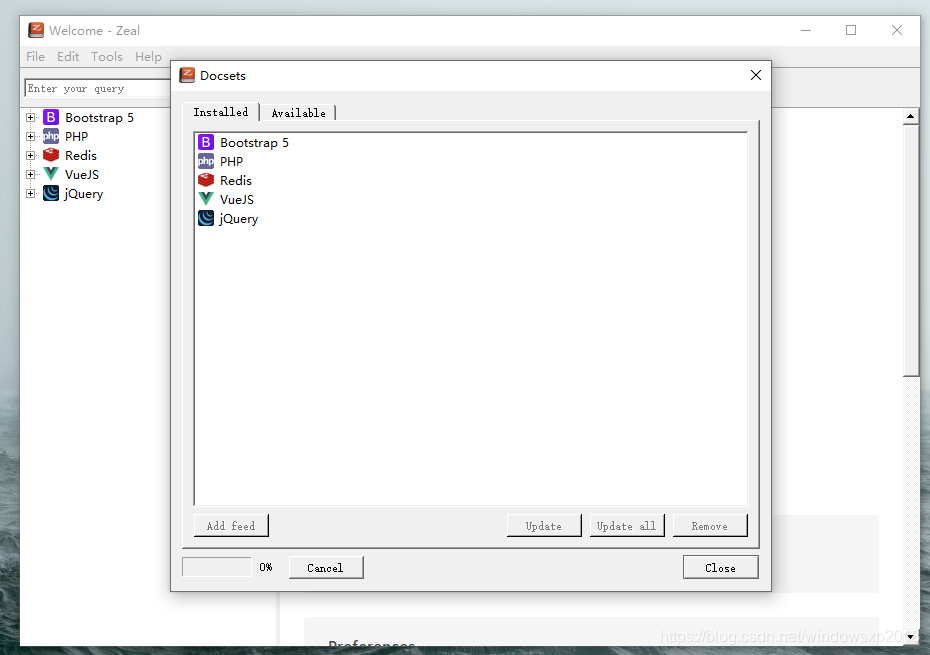The image size is (930, 655).
Task: Click the search query input field
Action: pos(98,88)
